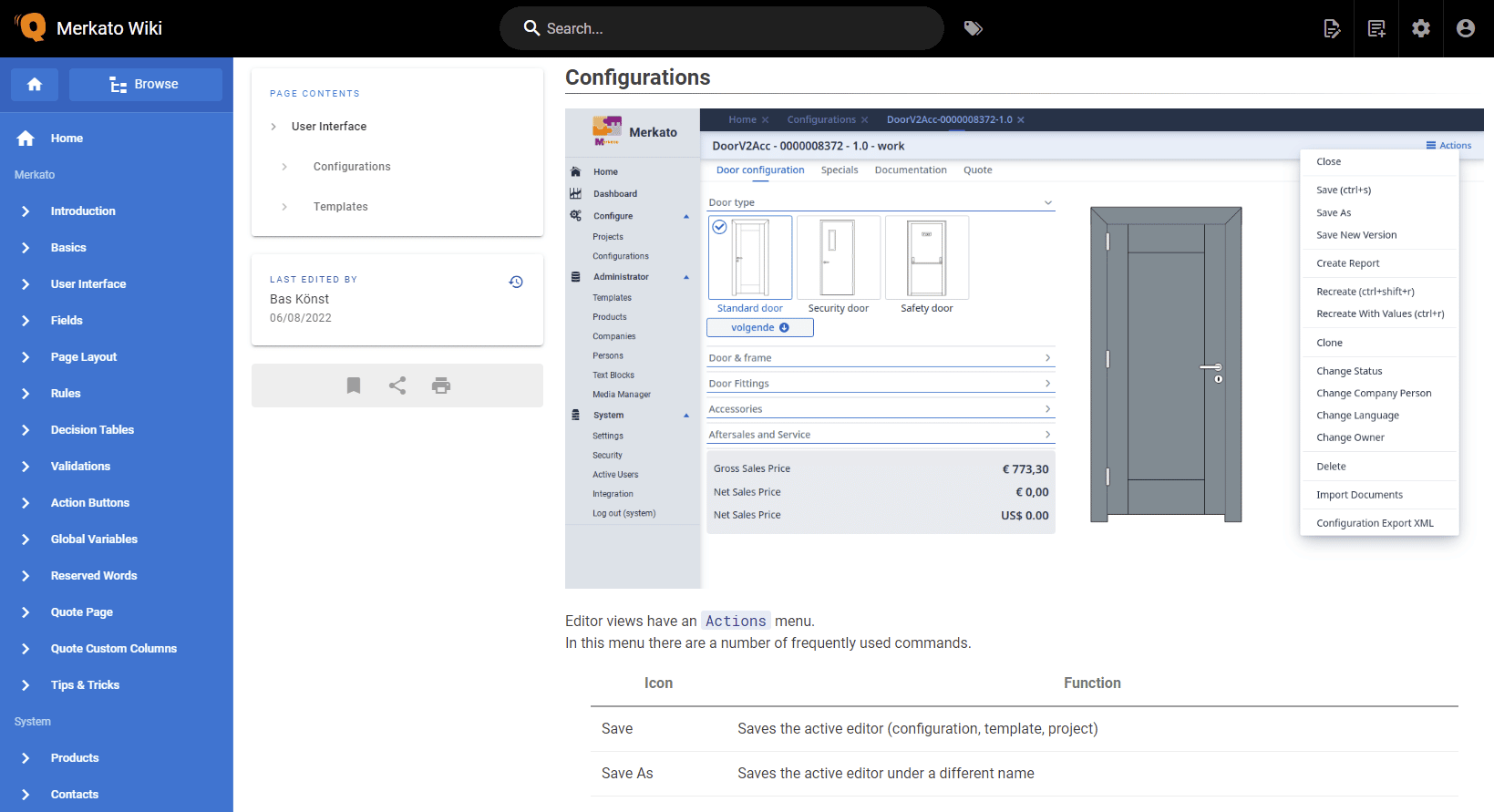Click the home icon button in sidebar

pos(35,85)
